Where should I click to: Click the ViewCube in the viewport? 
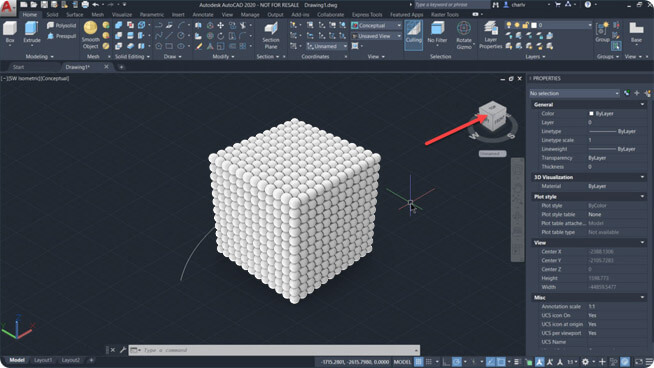tap(493, 116)
